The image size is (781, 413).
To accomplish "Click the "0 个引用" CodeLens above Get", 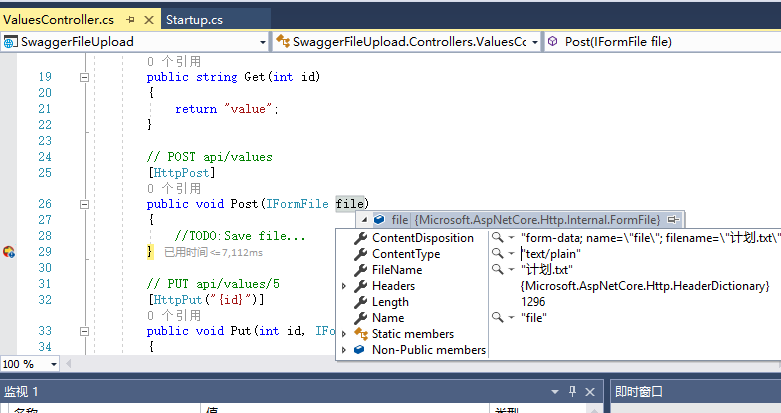I will pos(174,62).
